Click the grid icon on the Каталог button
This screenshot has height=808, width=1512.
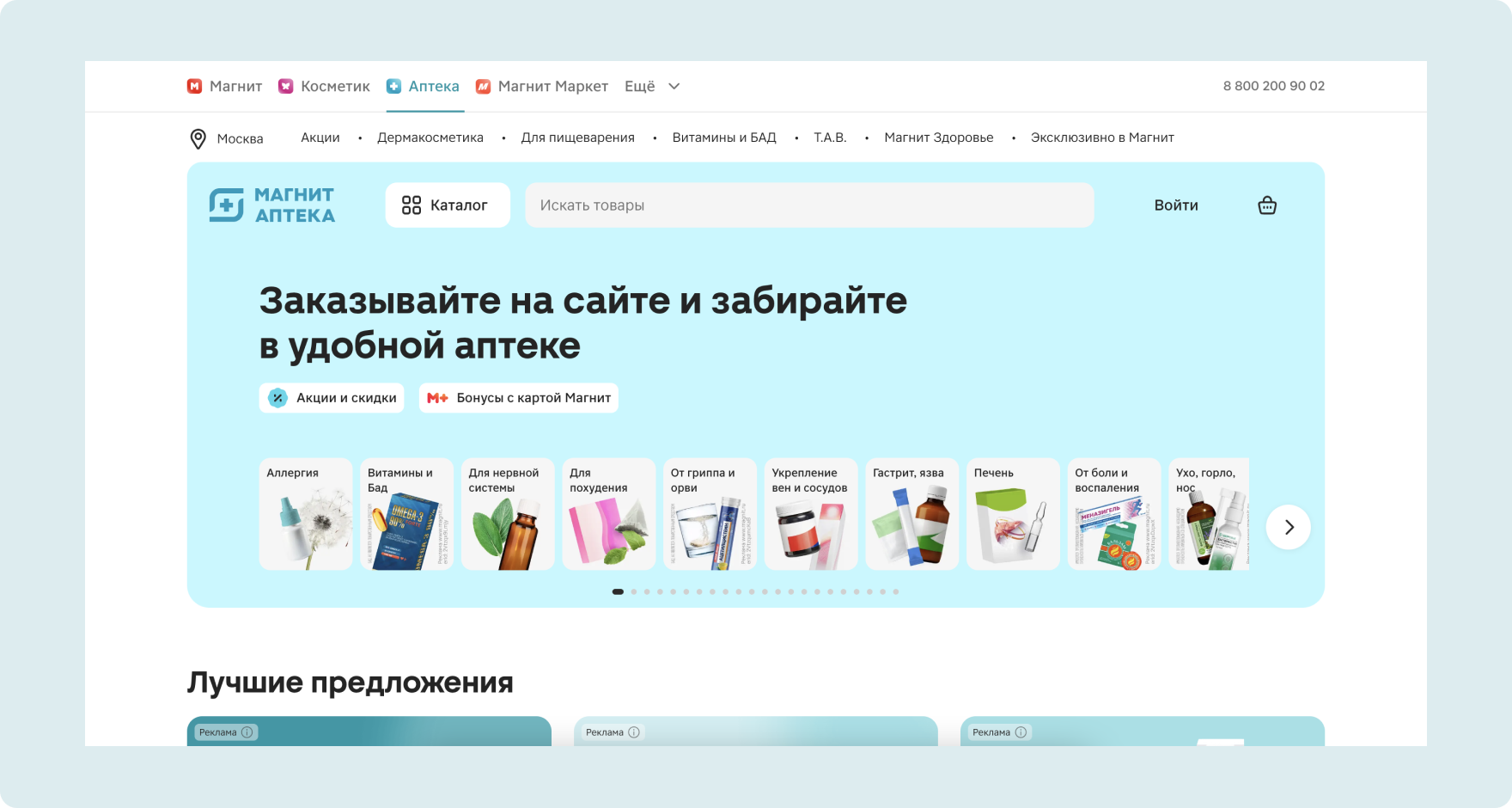pos(410,205)
